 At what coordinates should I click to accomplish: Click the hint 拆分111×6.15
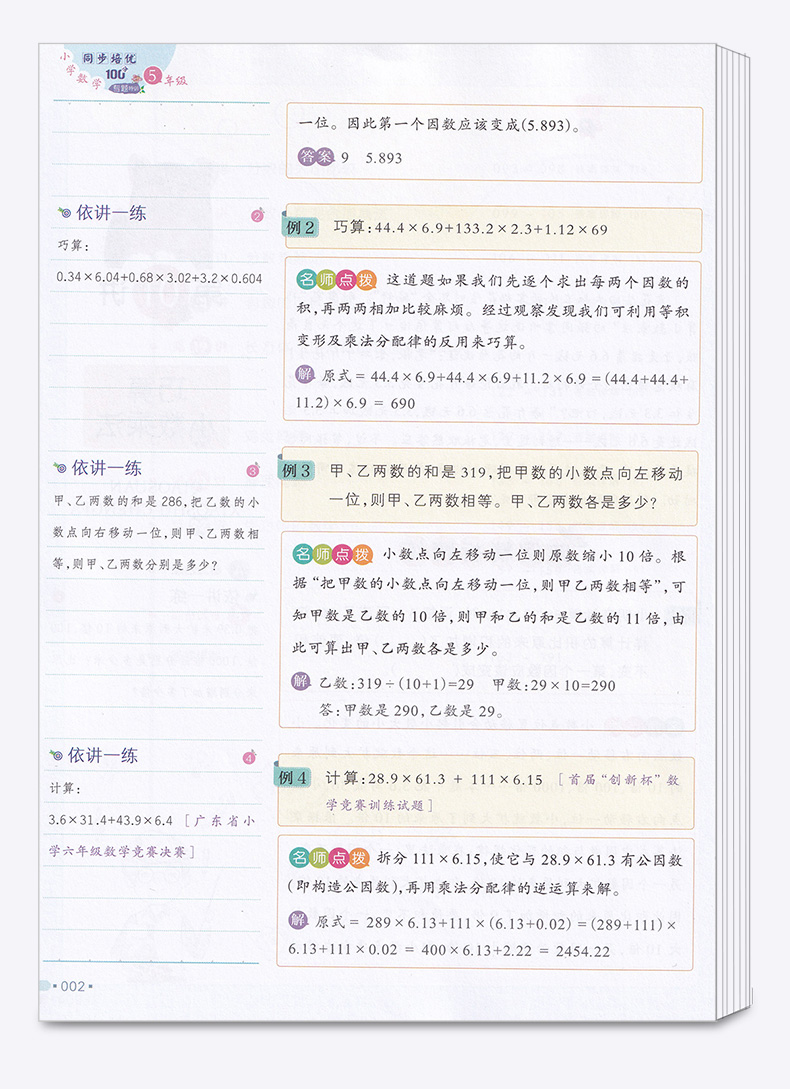pyautogui.click(x=429, y=858)
